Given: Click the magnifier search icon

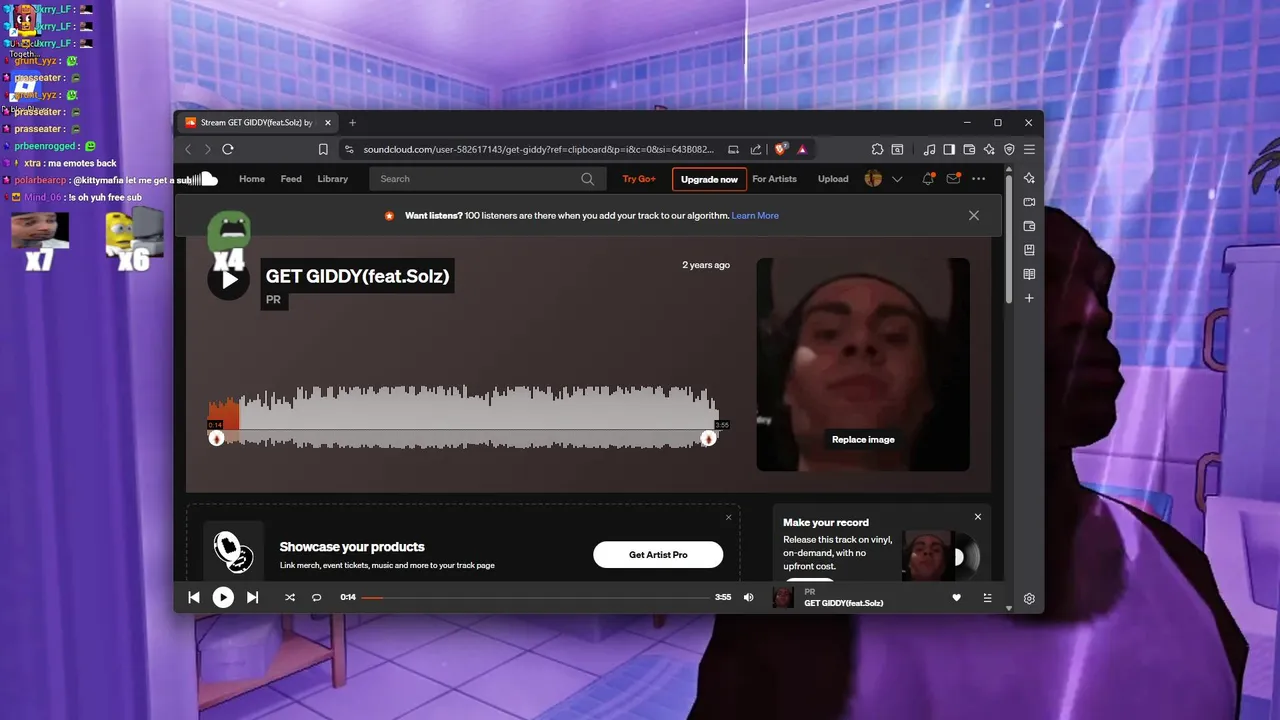Looking at the screenshot, I should pyautogui.click(x=588, y=179).
